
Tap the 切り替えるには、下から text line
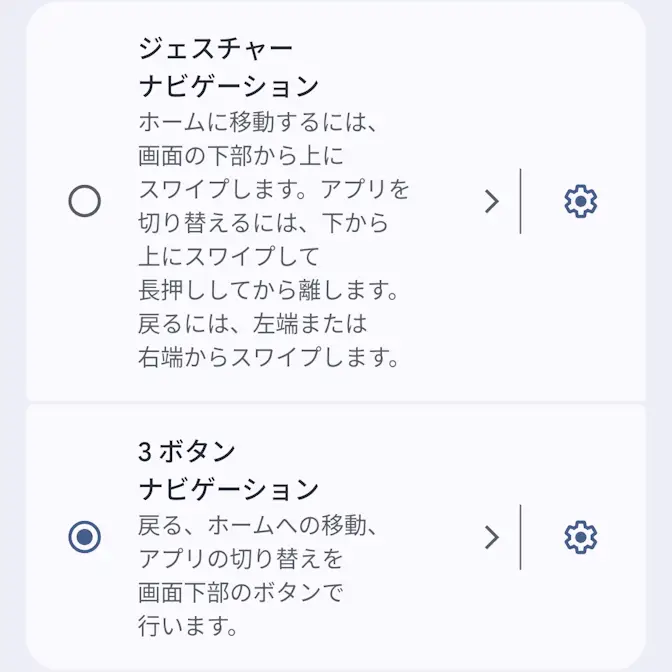(x=262, y=222)
